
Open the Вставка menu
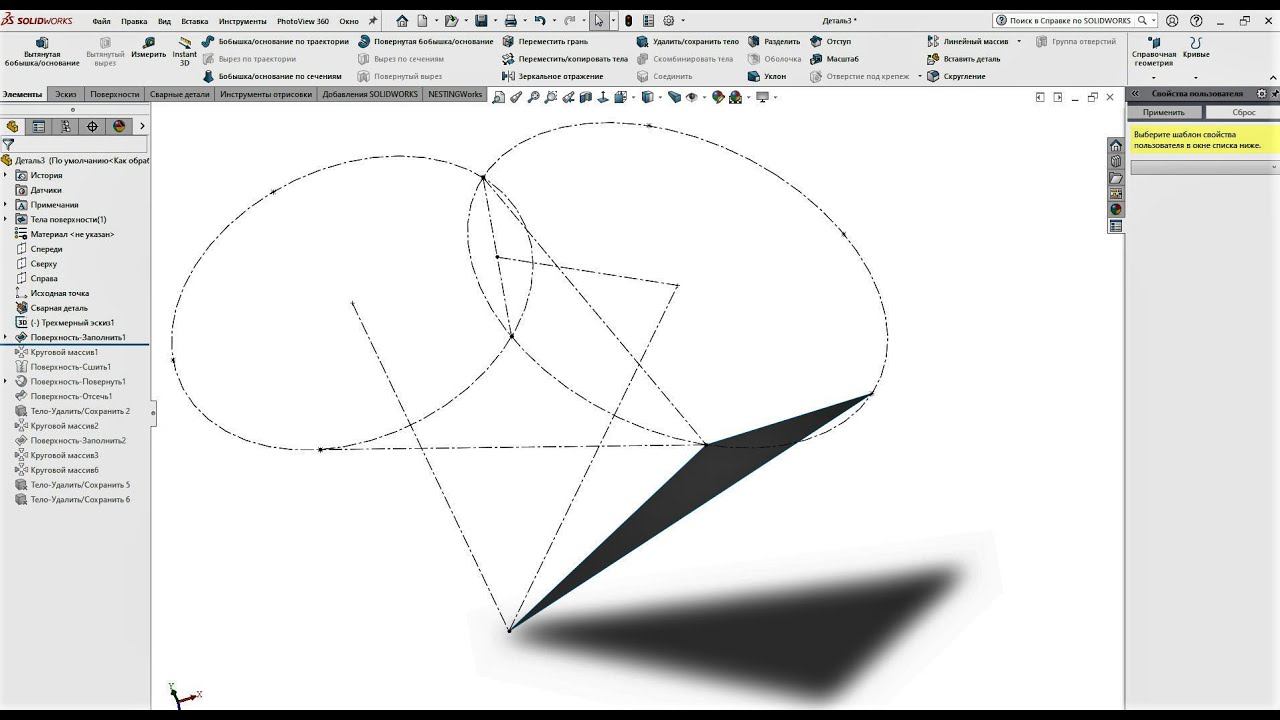click(195, 21)
